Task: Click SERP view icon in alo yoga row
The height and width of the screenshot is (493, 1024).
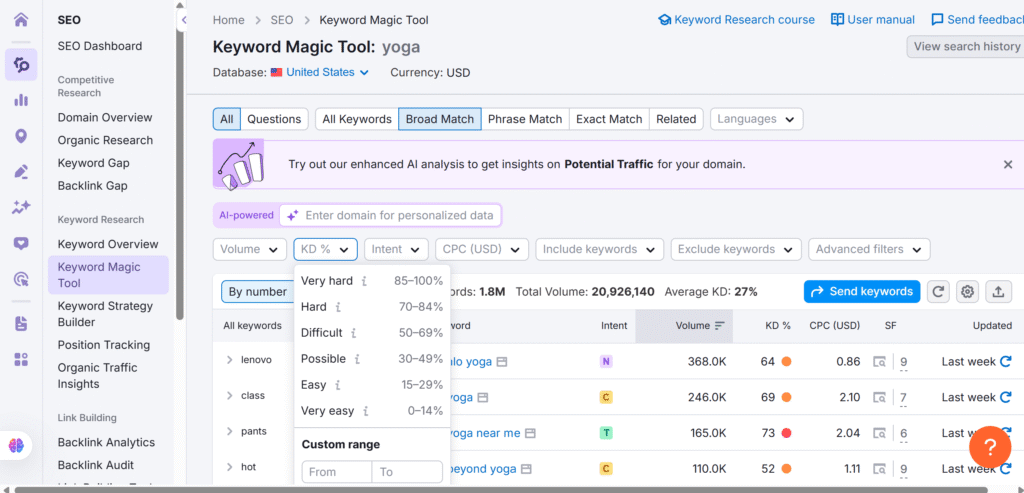Action: tap(880, 362)
